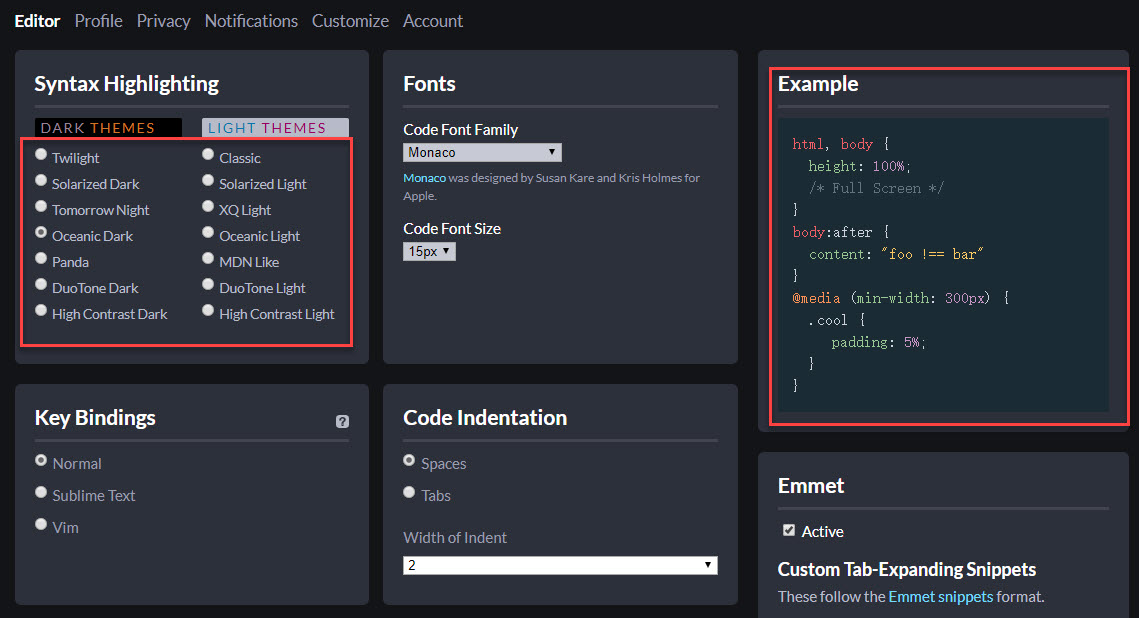Screen dimensions: 1139x618
Task: Select the Twilight dark theme
Action: click(41, 155)
